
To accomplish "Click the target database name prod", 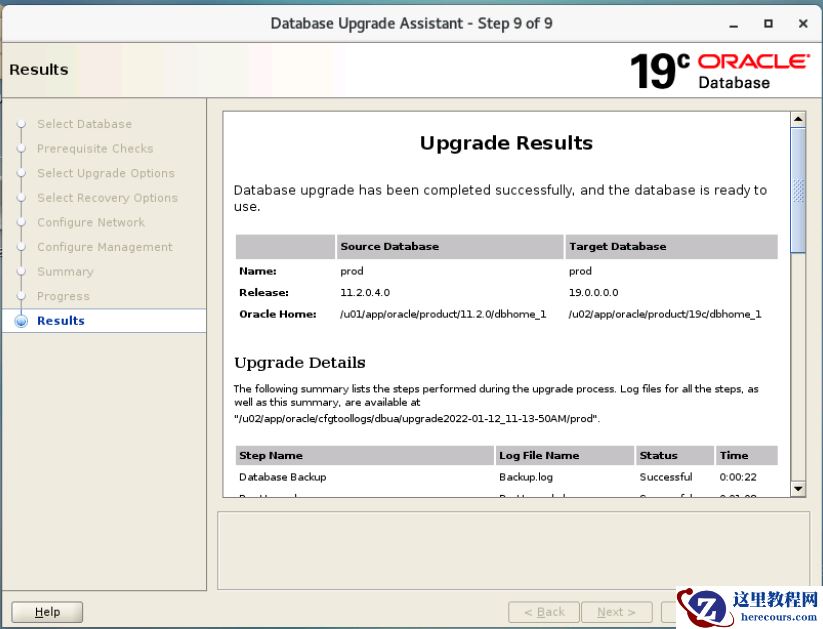I will 580,271.
